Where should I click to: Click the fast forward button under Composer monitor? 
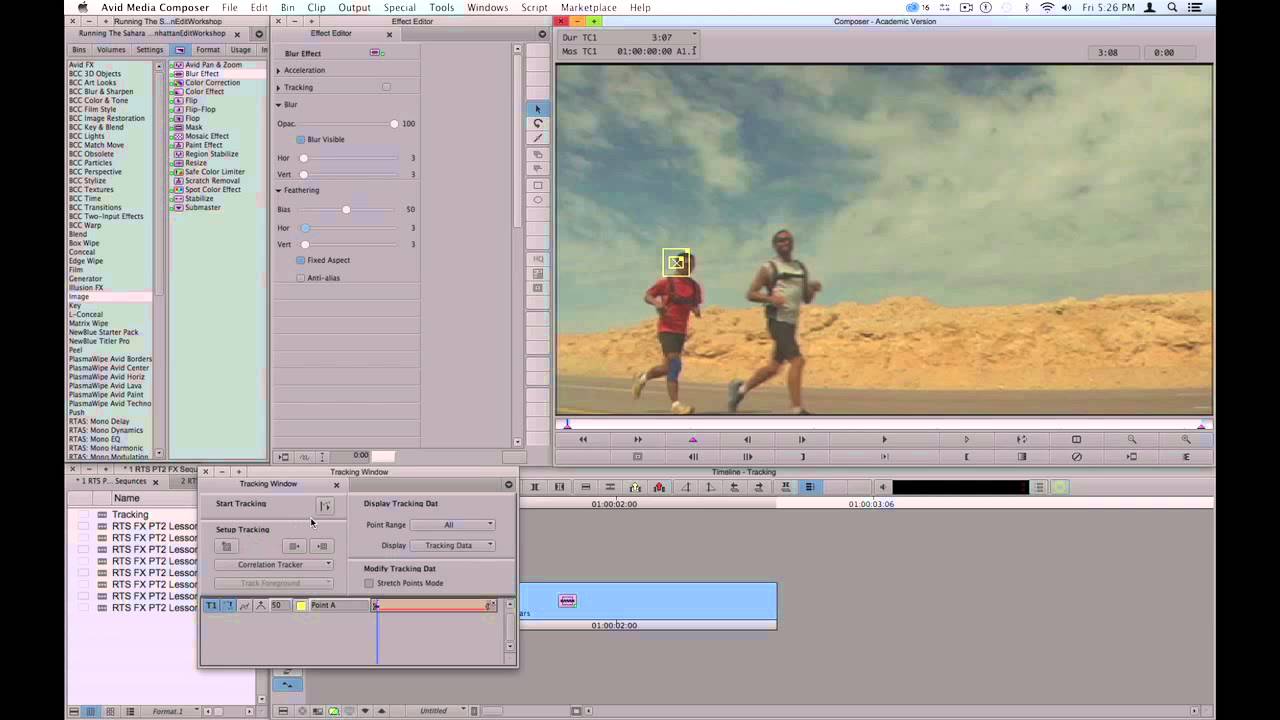[638, 439]
